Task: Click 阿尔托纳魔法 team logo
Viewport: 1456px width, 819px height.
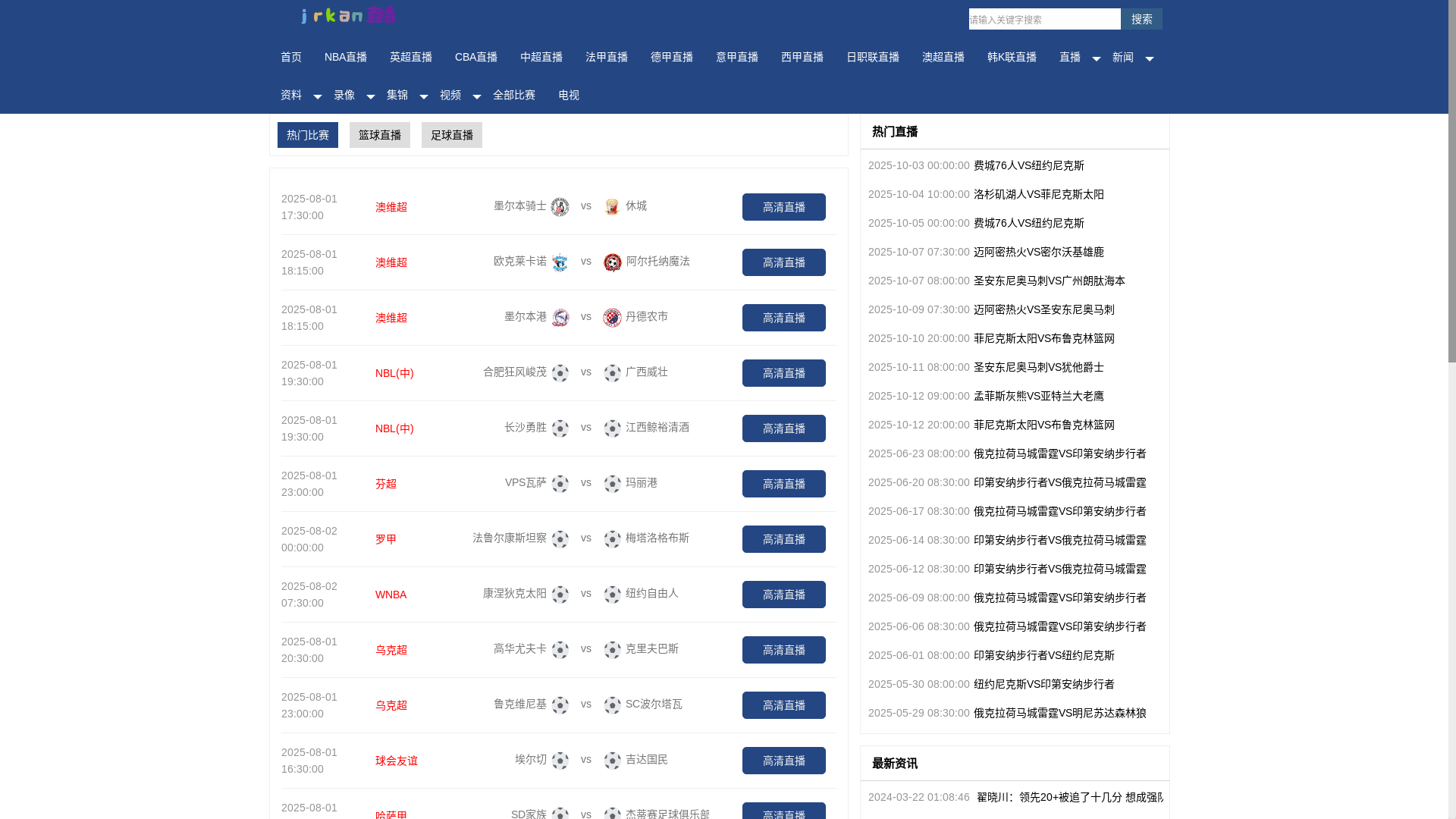Action: [613, 262]
